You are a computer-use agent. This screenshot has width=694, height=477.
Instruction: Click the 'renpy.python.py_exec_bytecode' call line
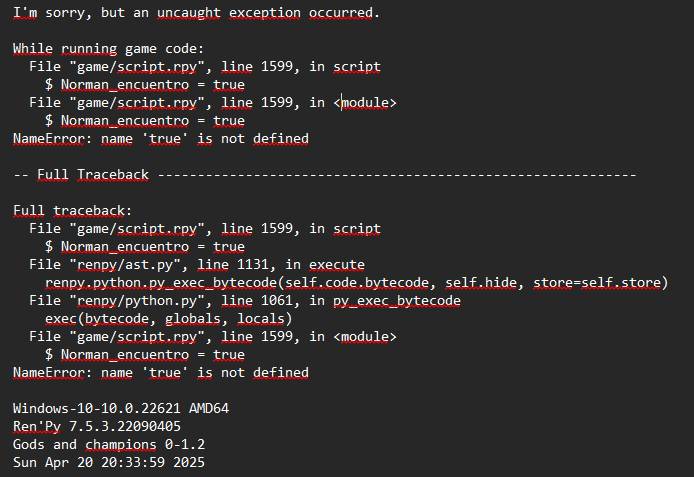click(357, 283)
